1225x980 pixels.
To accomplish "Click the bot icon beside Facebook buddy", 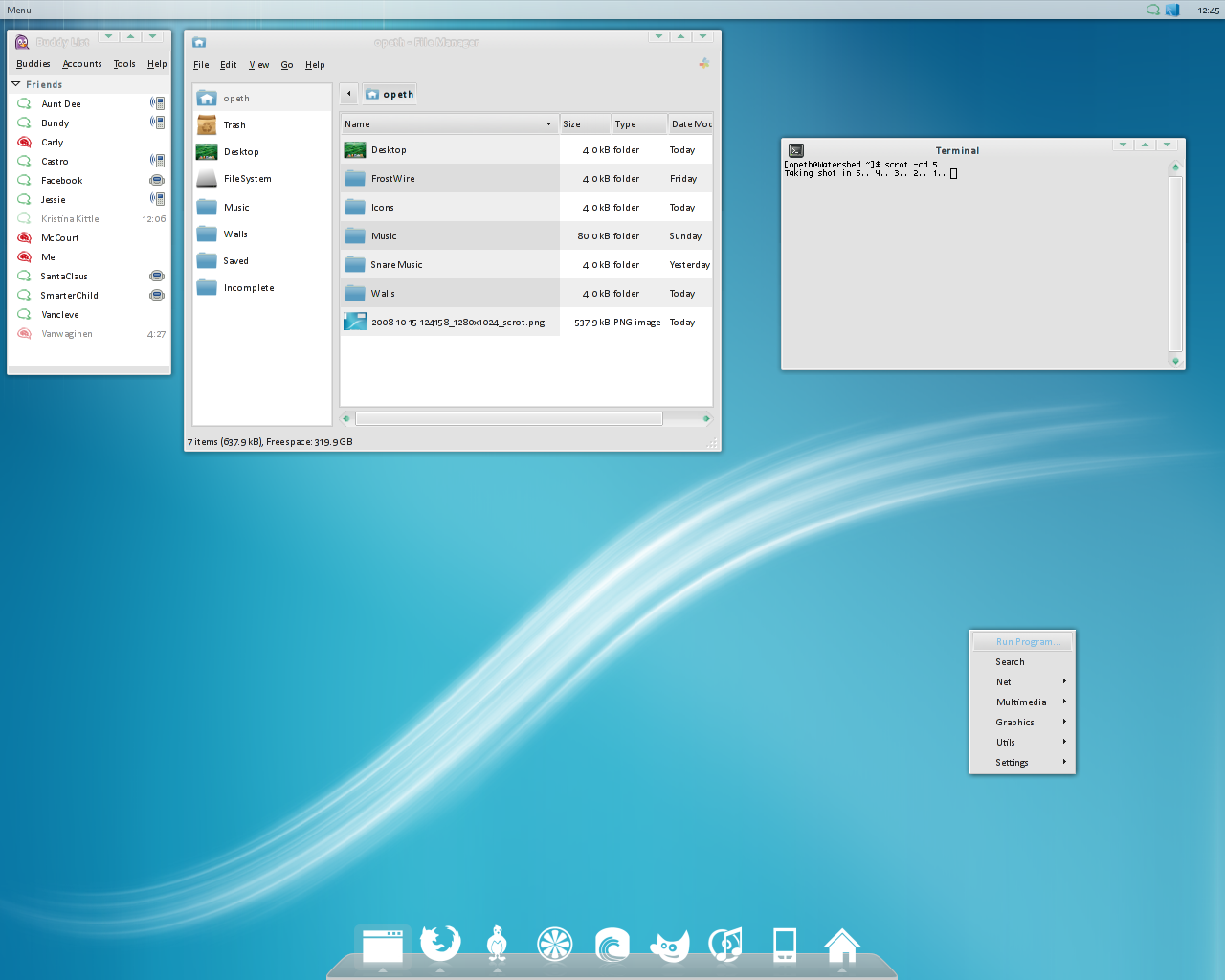I will [x=157, y=180].
